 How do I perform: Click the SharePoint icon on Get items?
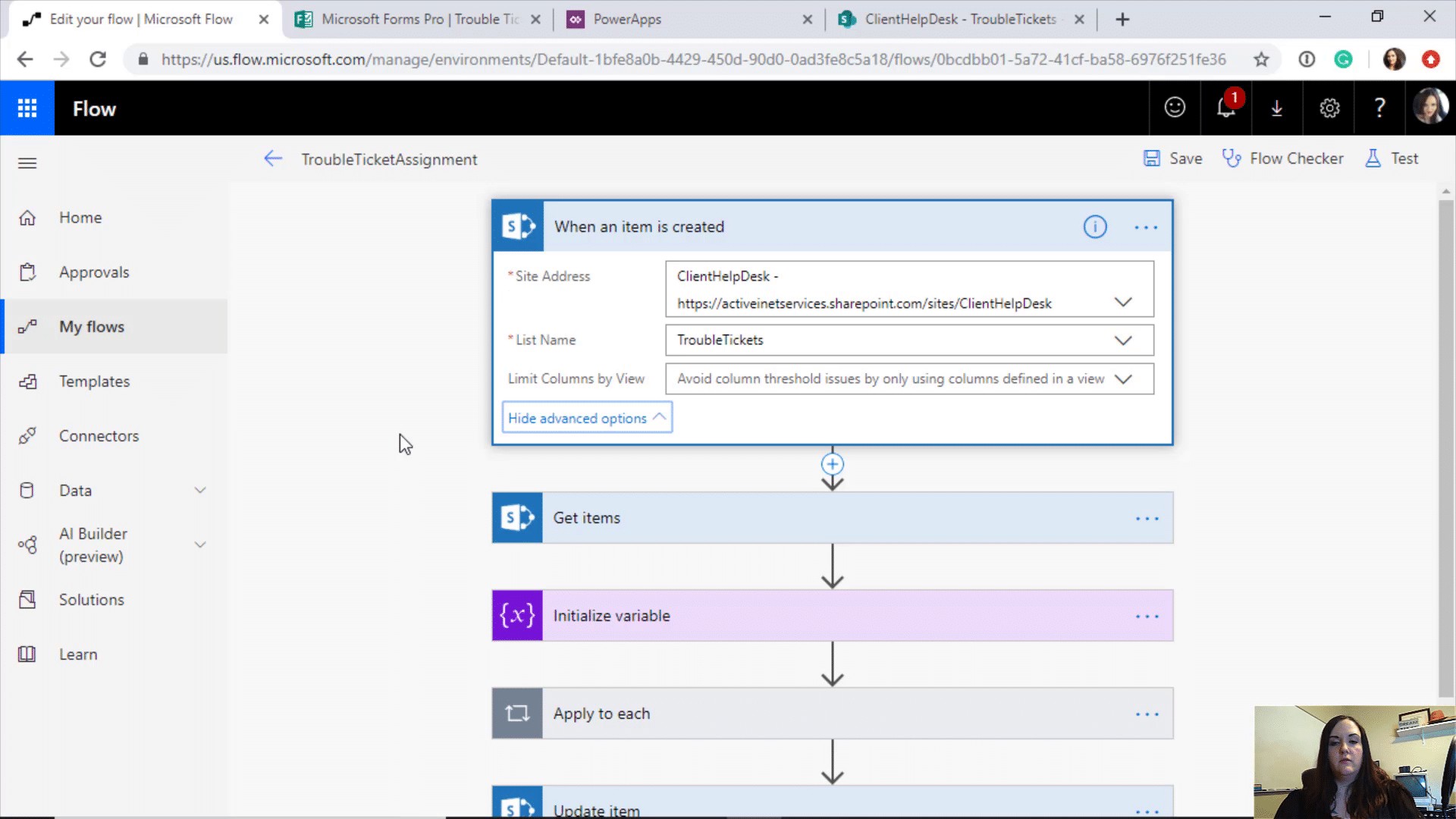click(x=517, y=518)
